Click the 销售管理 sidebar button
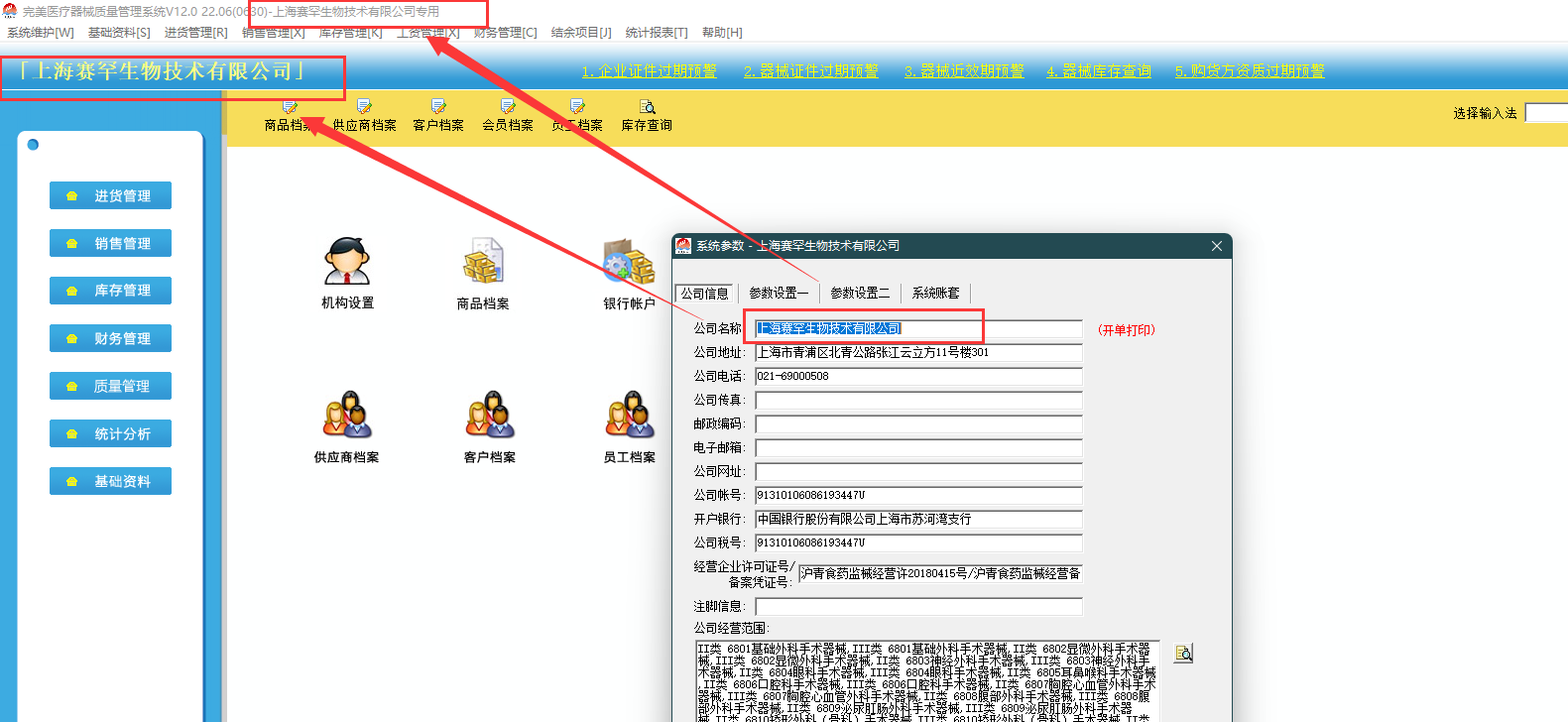This screenshot has height=722, width=1568. (x=110, y=243)
